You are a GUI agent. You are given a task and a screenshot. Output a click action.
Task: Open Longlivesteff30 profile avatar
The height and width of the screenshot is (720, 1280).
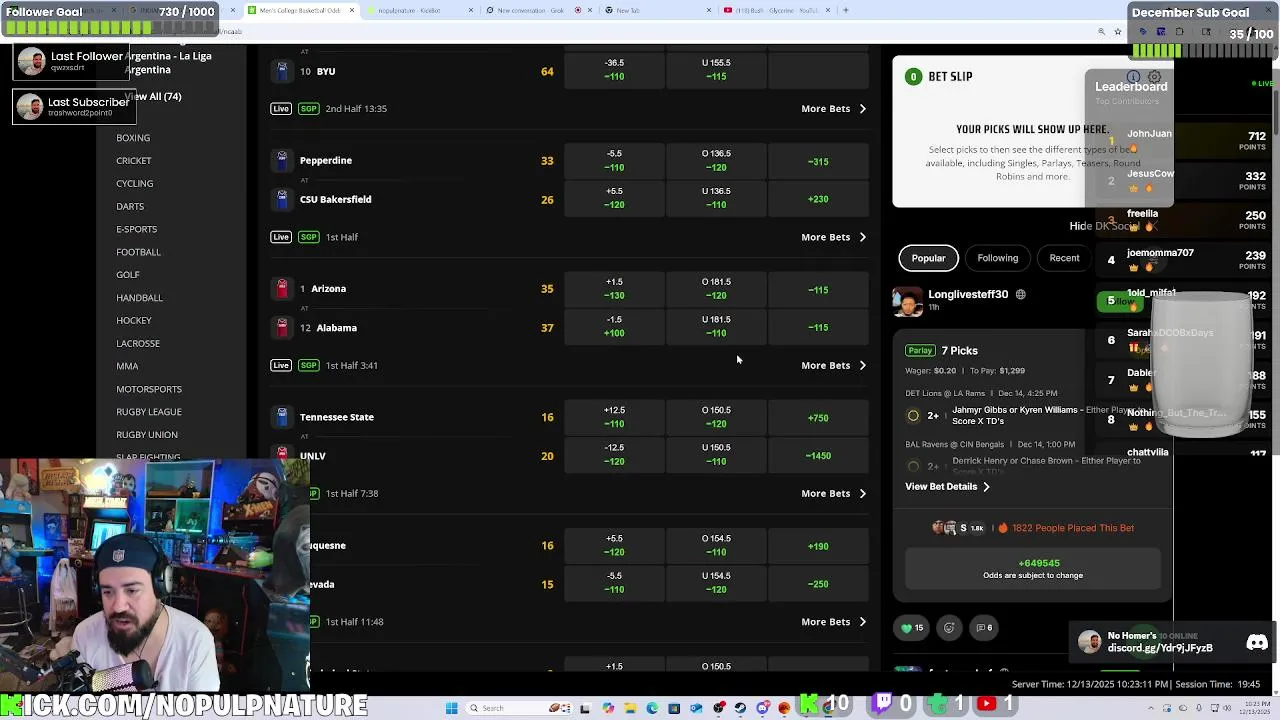click(x=907, y=300)
